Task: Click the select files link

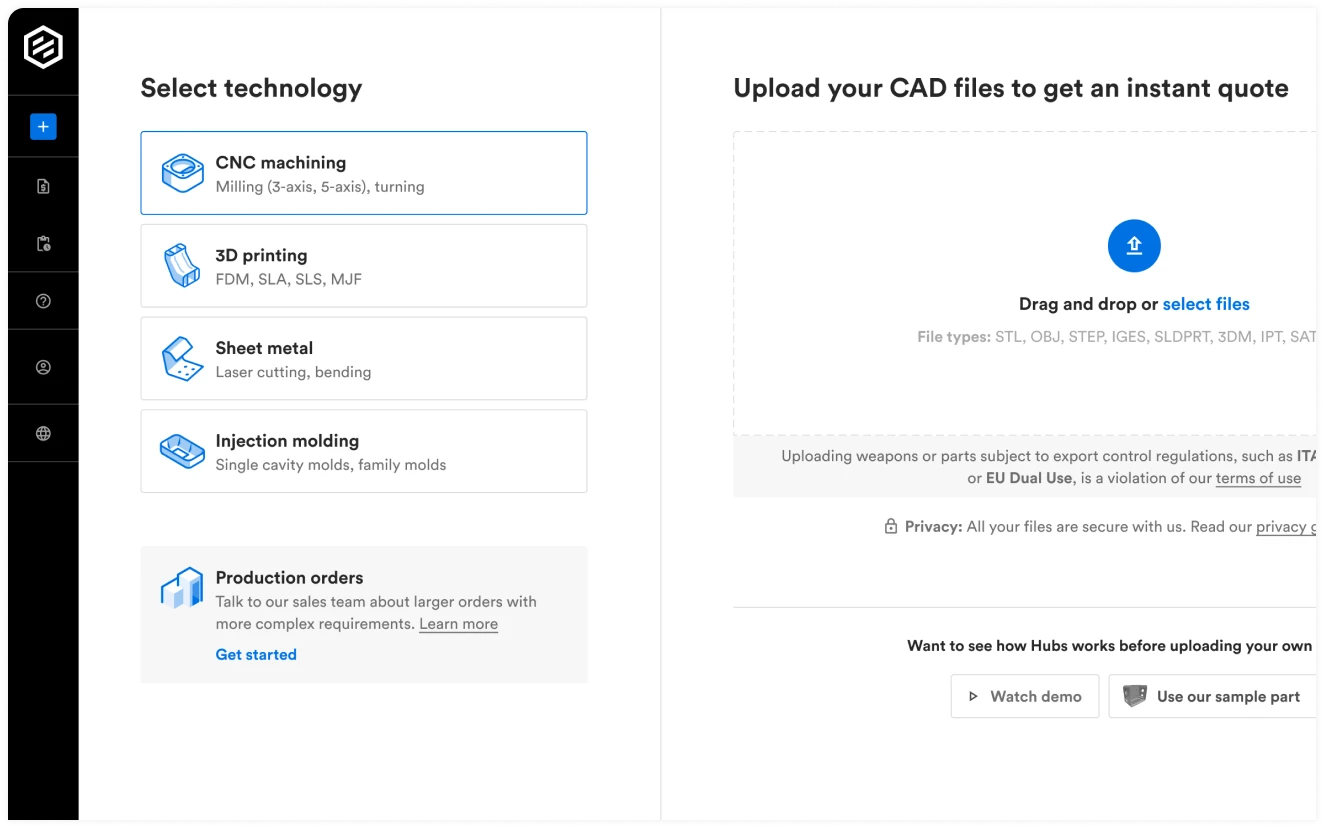Action: pyautogui.click(x=1205, y=304)
